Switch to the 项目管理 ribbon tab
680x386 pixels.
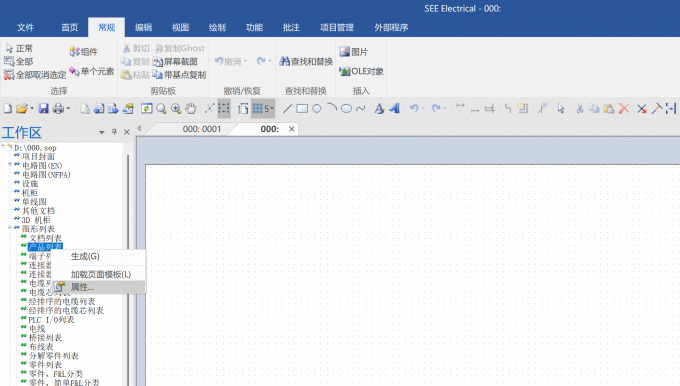(337, 27)
